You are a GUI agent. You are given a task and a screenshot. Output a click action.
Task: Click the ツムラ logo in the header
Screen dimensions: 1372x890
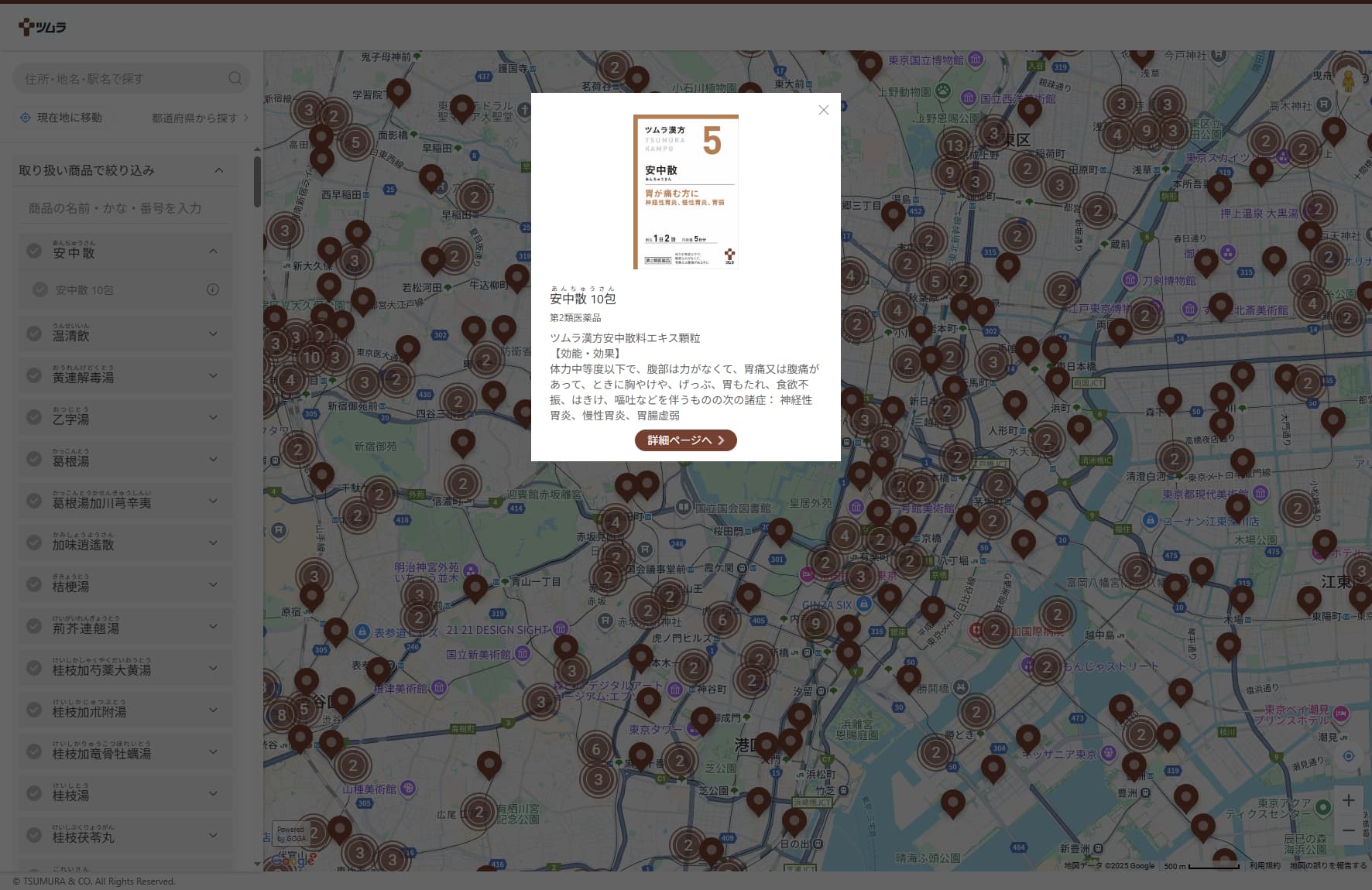(43, 26)
